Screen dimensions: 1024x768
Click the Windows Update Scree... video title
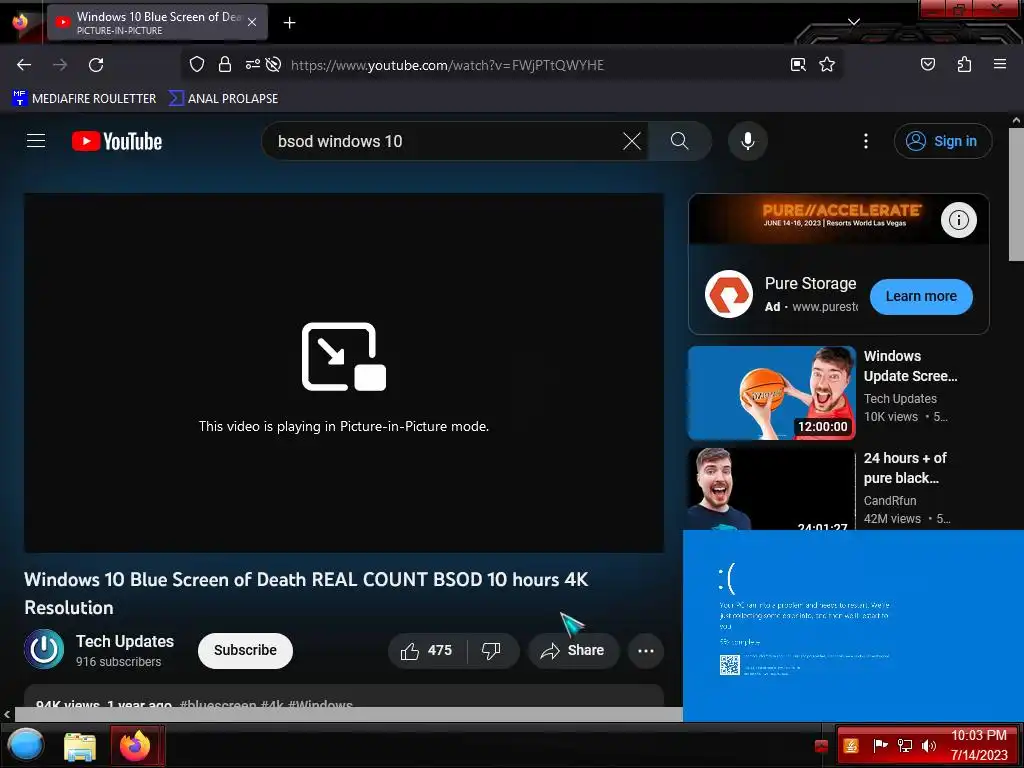point(910,366)
